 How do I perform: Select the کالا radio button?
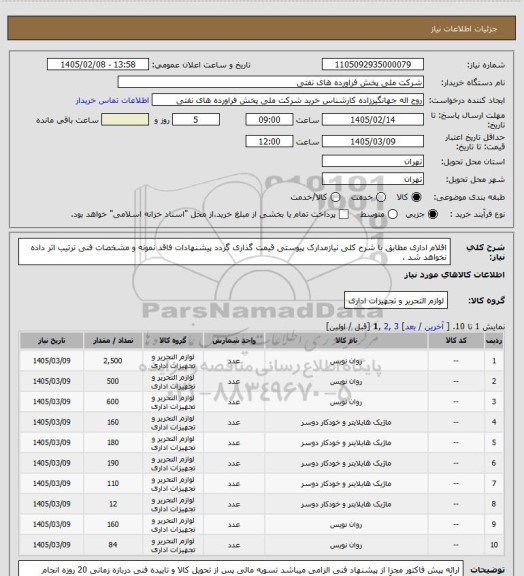coord(416,197)
